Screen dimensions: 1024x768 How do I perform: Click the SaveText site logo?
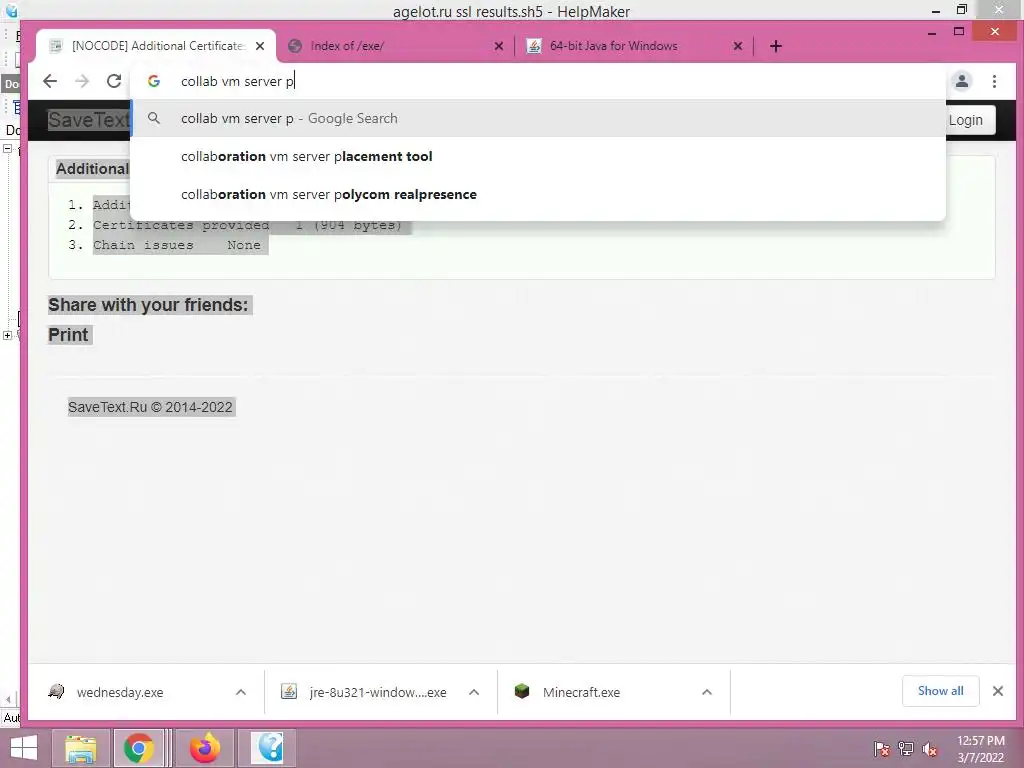(88, 120)
